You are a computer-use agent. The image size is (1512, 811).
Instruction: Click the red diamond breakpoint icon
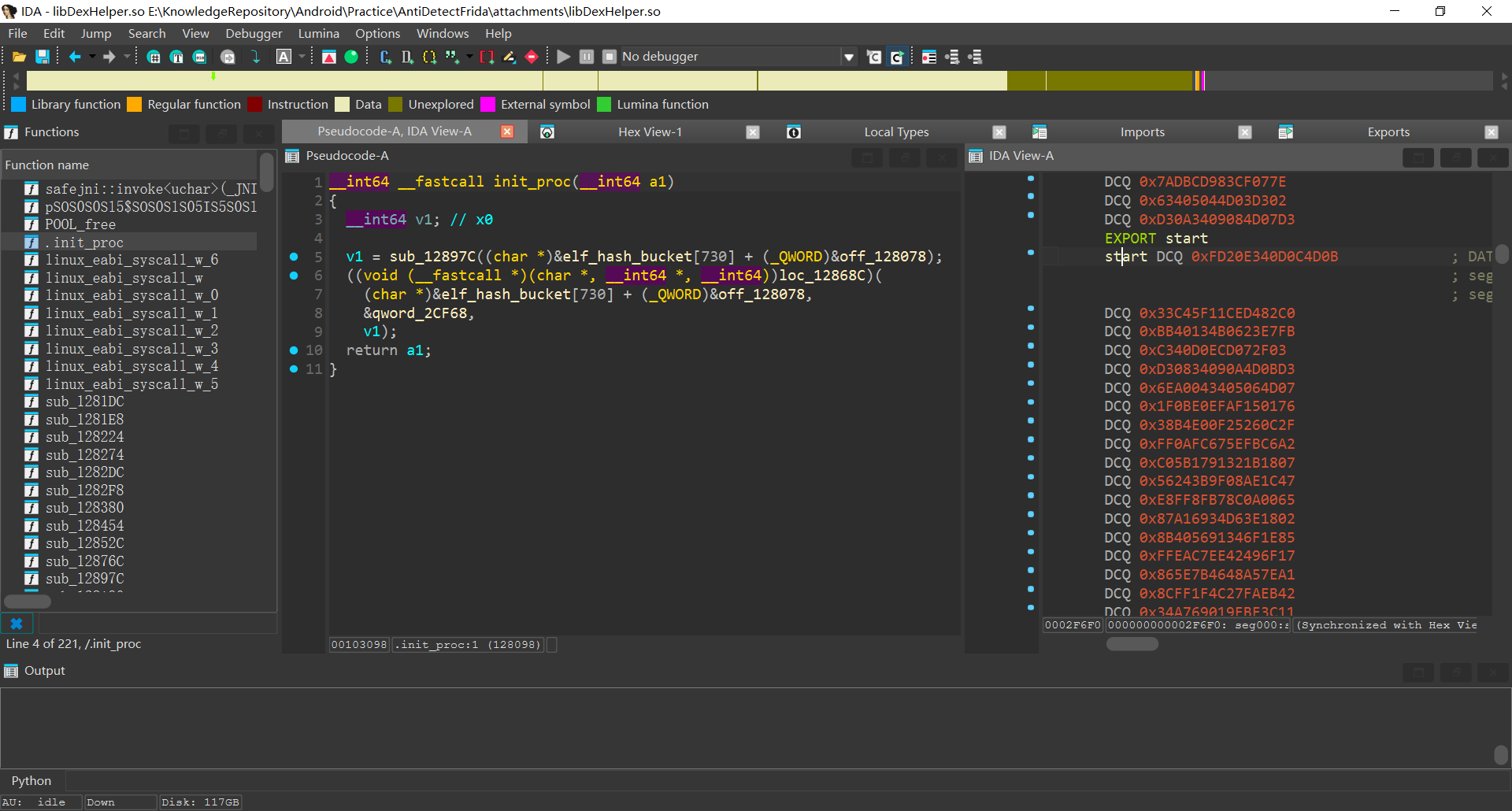tap(532, 57)
